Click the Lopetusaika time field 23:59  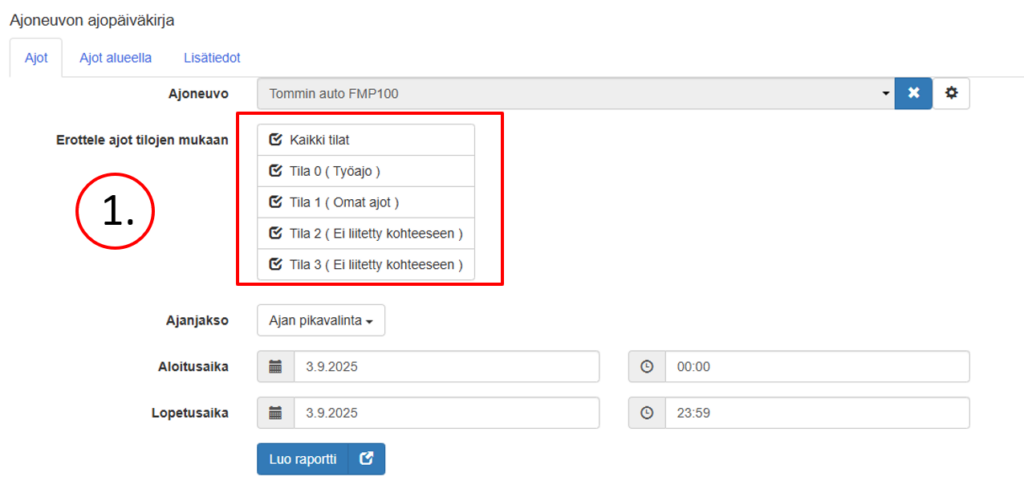tap(818, 413)
